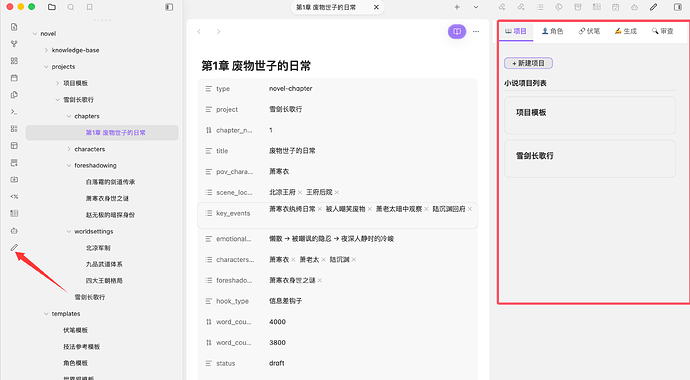This screenshot has height=380, width=690.
Task: Remove the 王府后院 scene location tag
Action: [337, 192]
